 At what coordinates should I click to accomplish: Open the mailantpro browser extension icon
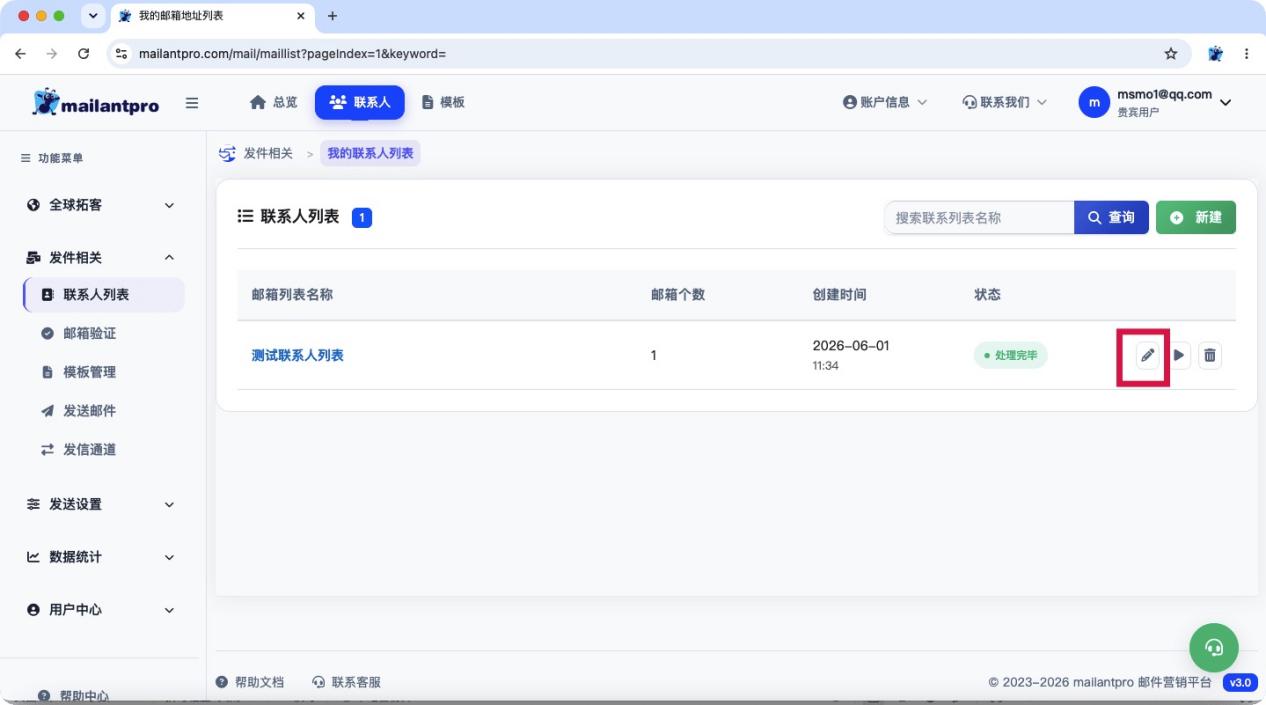(1216, 54)
